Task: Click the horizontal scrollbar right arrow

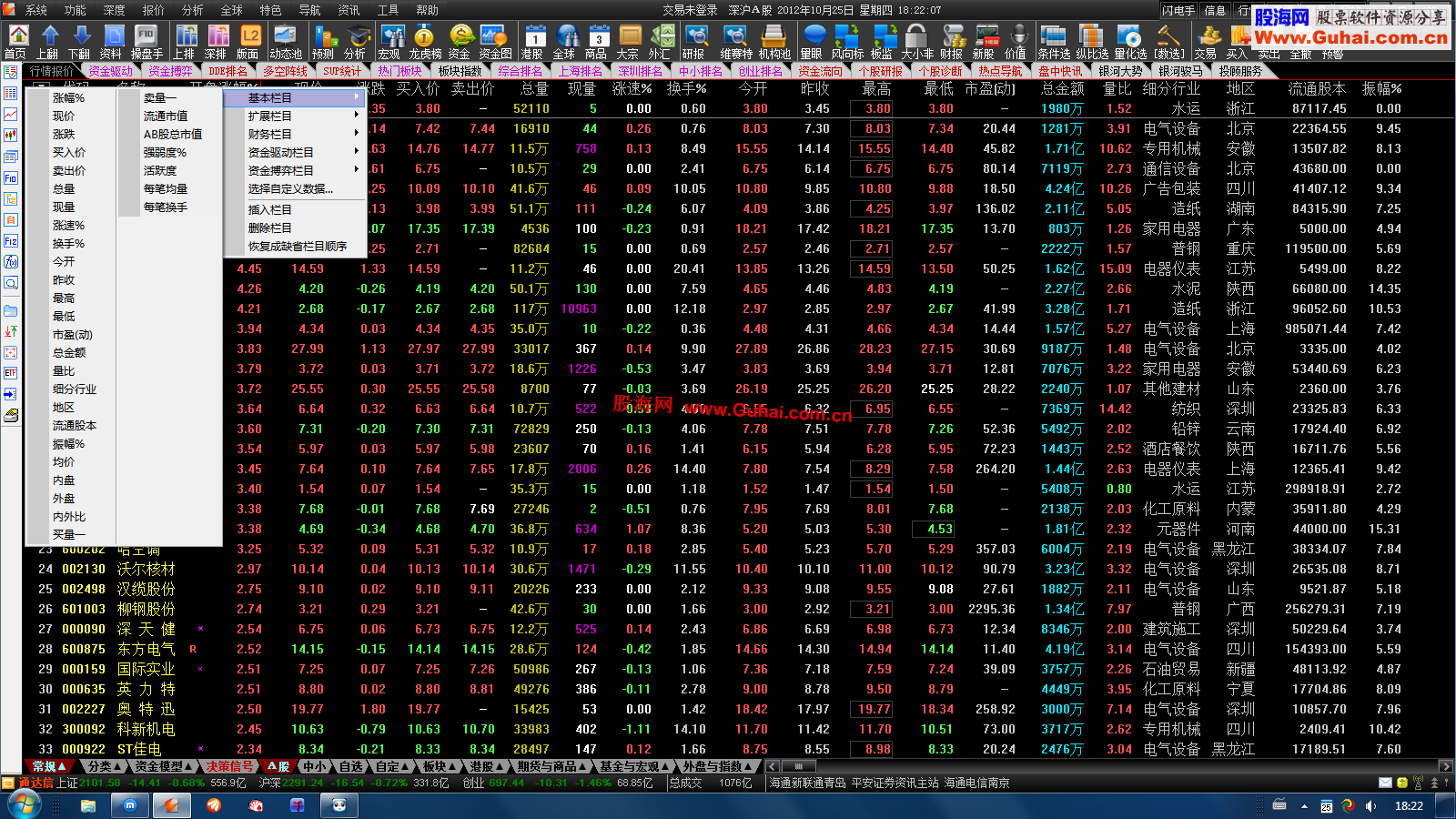Action: pos(1445,766)
